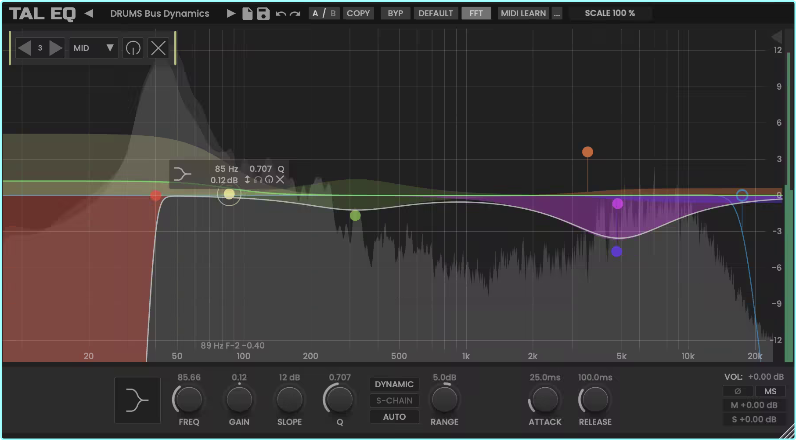Toggle the MS mode button
Viewport: 796px width, 440px height.
pos(770,391)
